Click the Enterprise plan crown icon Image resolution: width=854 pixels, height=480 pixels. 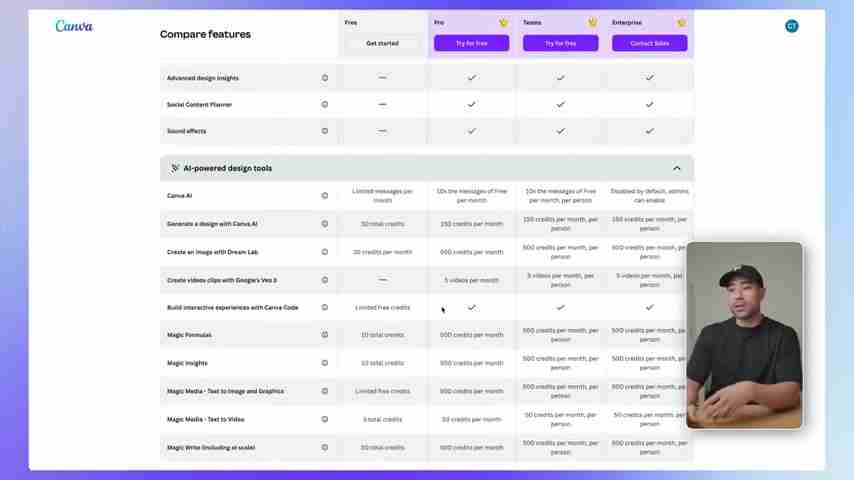tap(681, 23)
